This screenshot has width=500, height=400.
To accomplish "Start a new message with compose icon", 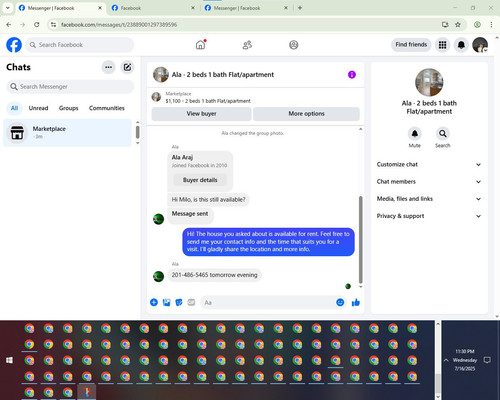I will [127, 67].
